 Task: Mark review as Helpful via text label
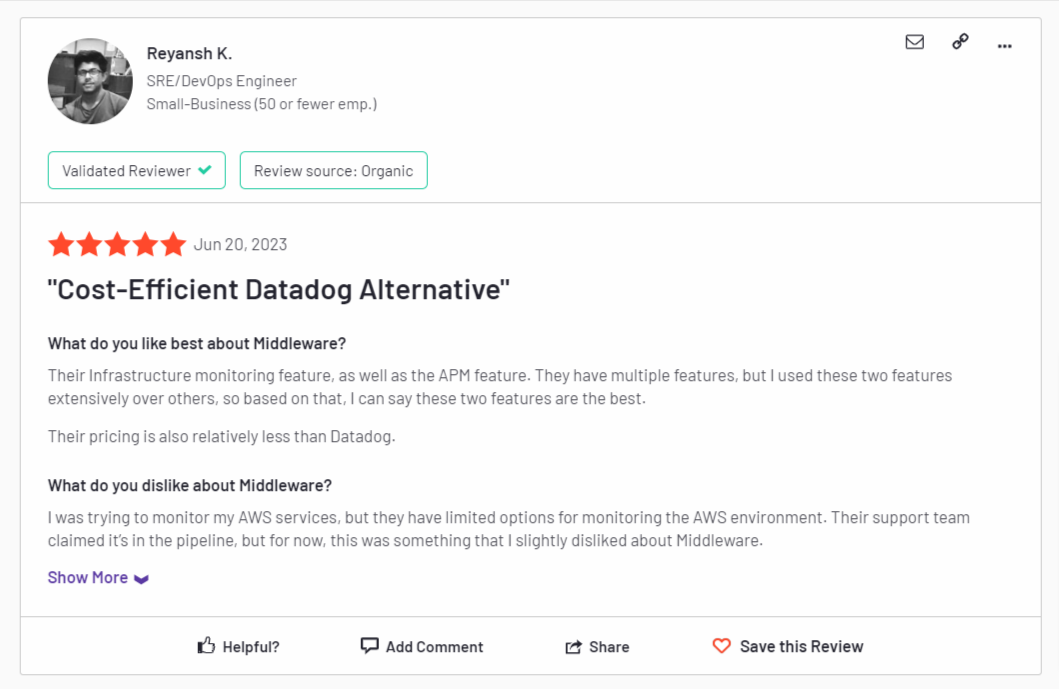click(x=250, y=647)
